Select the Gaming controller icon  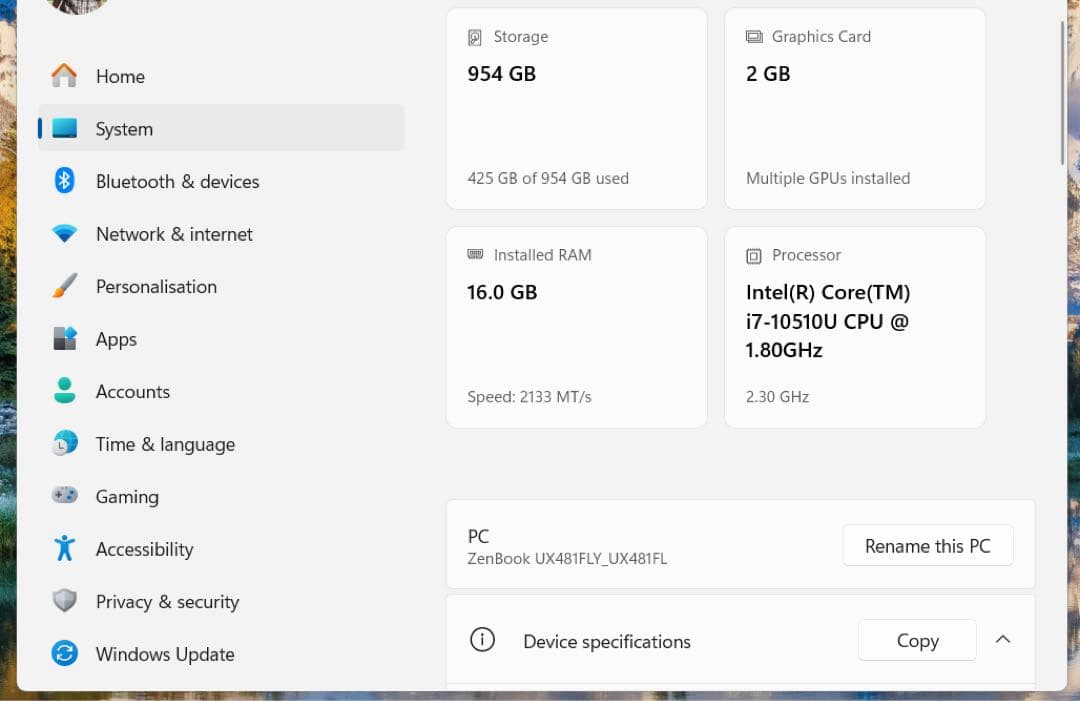pos(63,496)
